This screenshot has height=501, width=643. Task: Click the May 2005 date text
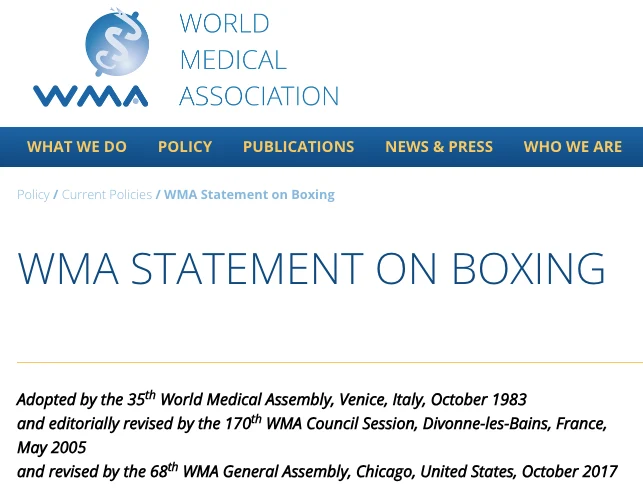tap(52, 447)
